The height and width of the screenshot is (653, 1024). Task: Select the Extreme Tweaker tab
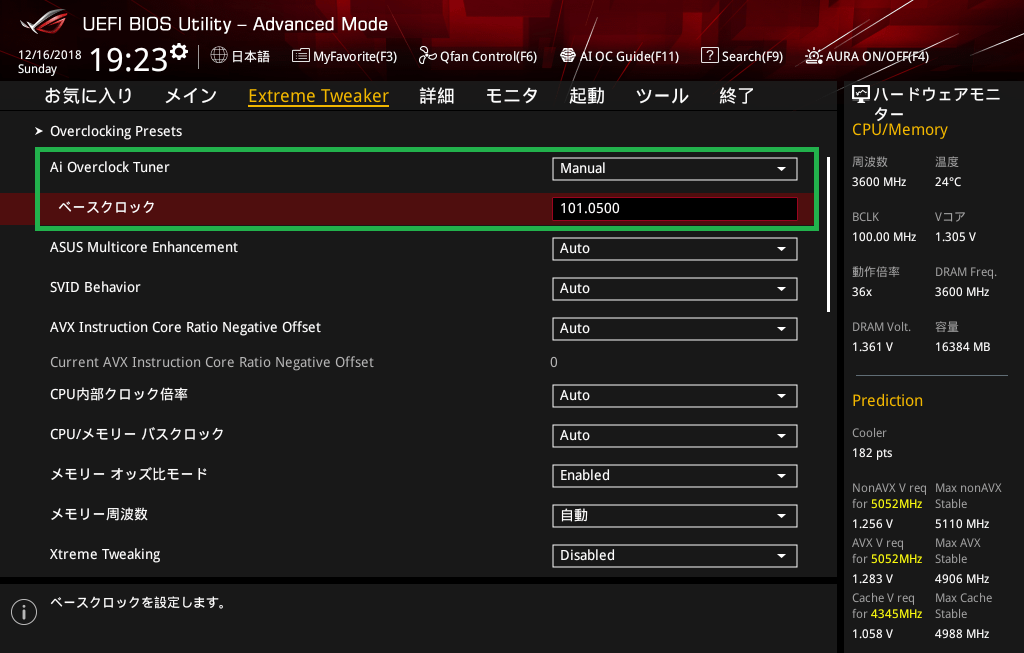[x=319, y=96]
